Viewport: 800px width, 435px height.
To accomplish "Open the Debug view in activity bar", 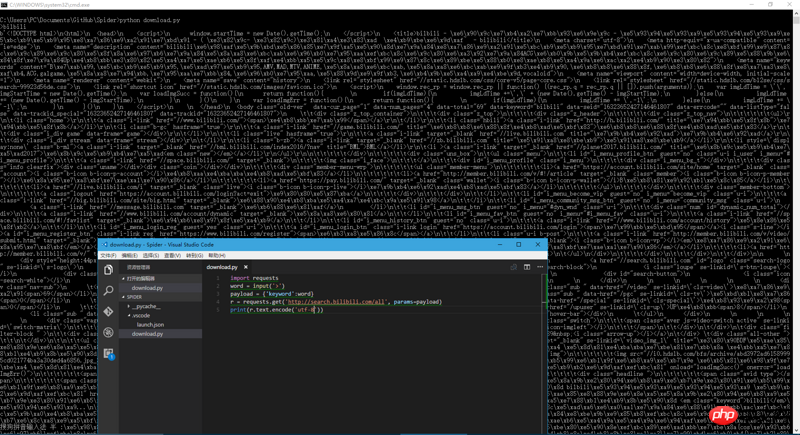I will click(109, 332).
